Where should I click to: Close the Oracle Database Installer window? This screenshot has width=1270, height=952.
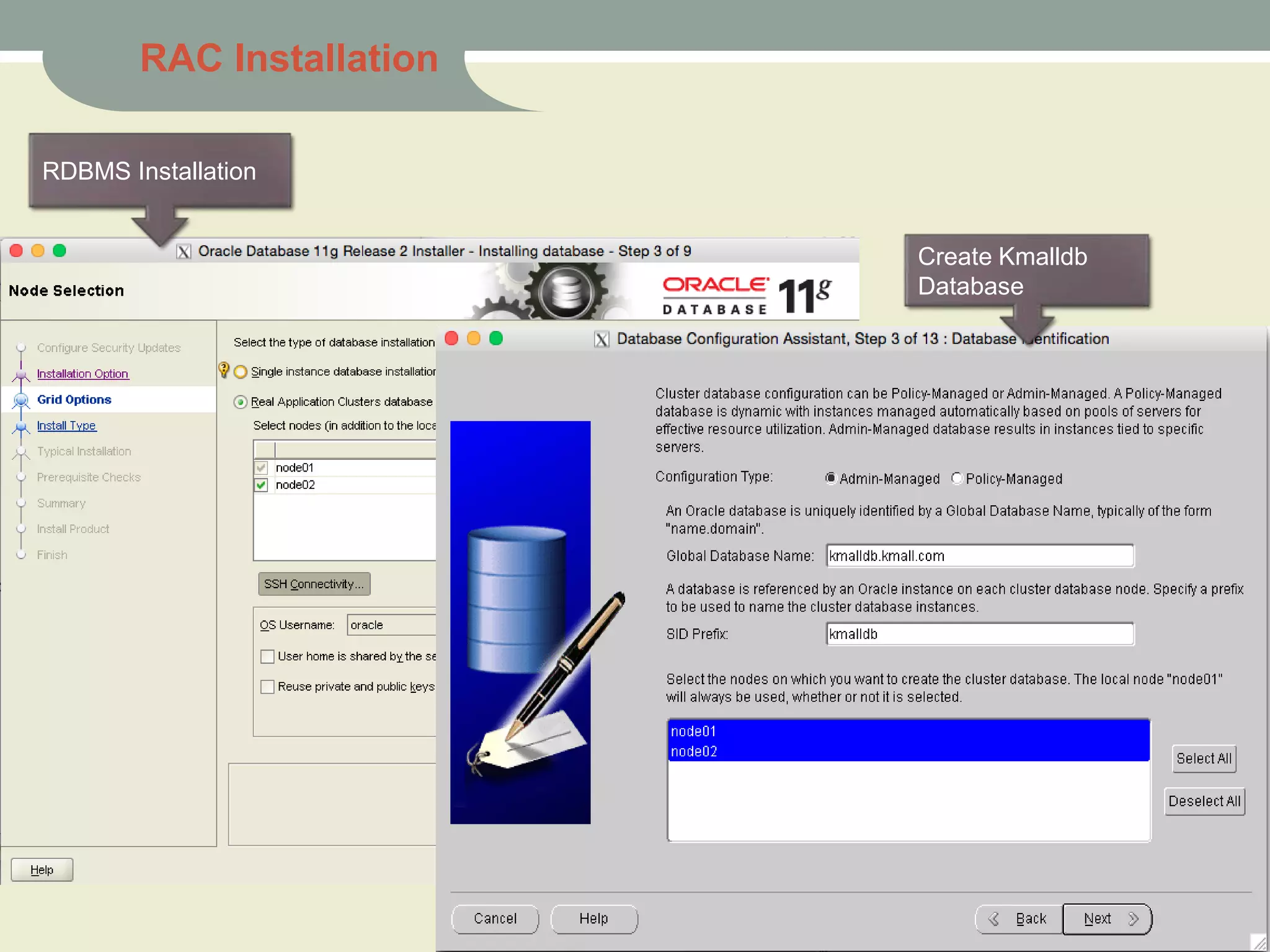(x=16, y=250)
